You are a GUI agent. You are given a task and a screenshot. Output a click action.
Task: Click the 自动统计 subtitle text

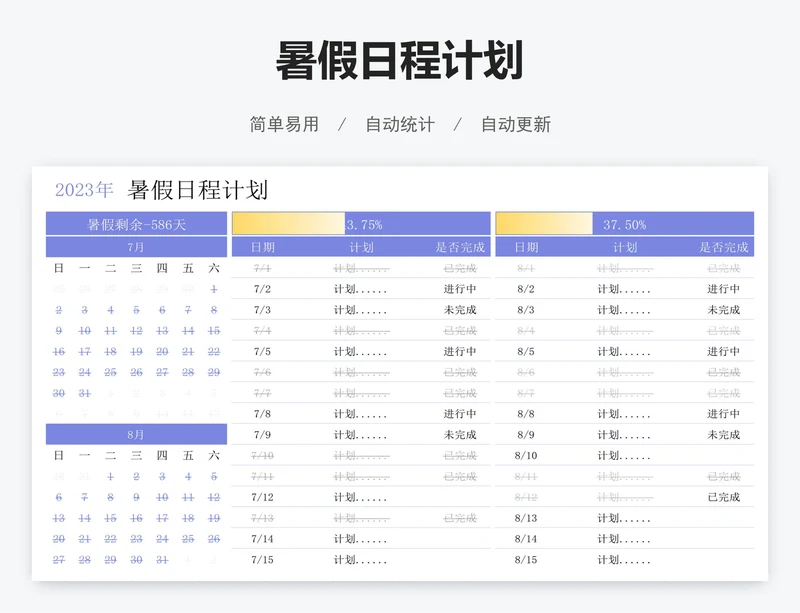[400, 124]
